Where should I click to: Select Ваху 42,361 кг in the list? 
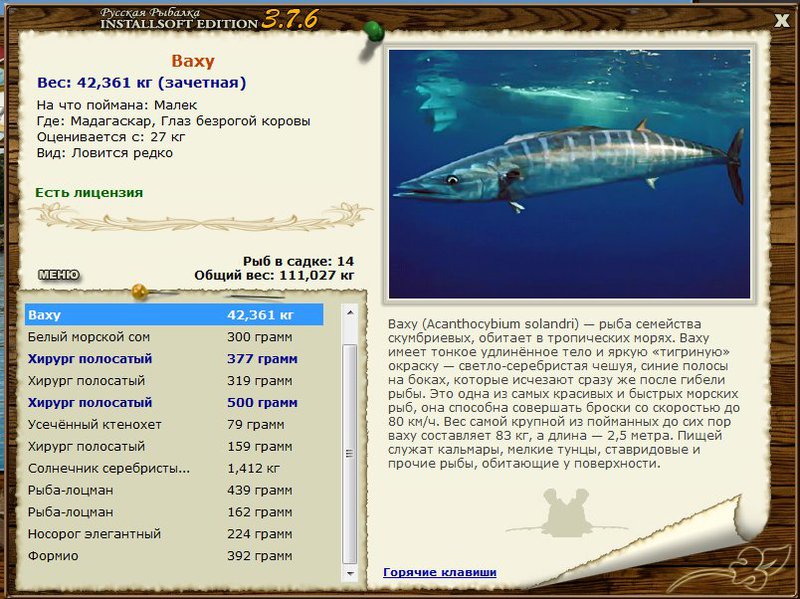(174, 315)
